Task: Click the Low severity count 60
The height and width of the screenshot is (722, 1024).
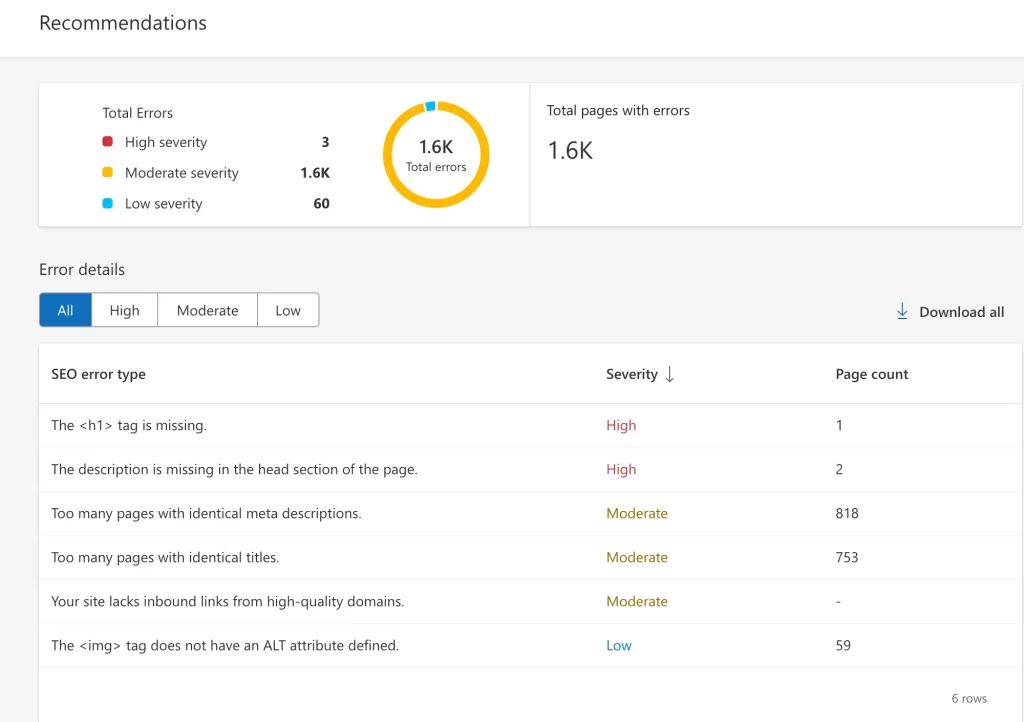Action: [x=321, y=204]
